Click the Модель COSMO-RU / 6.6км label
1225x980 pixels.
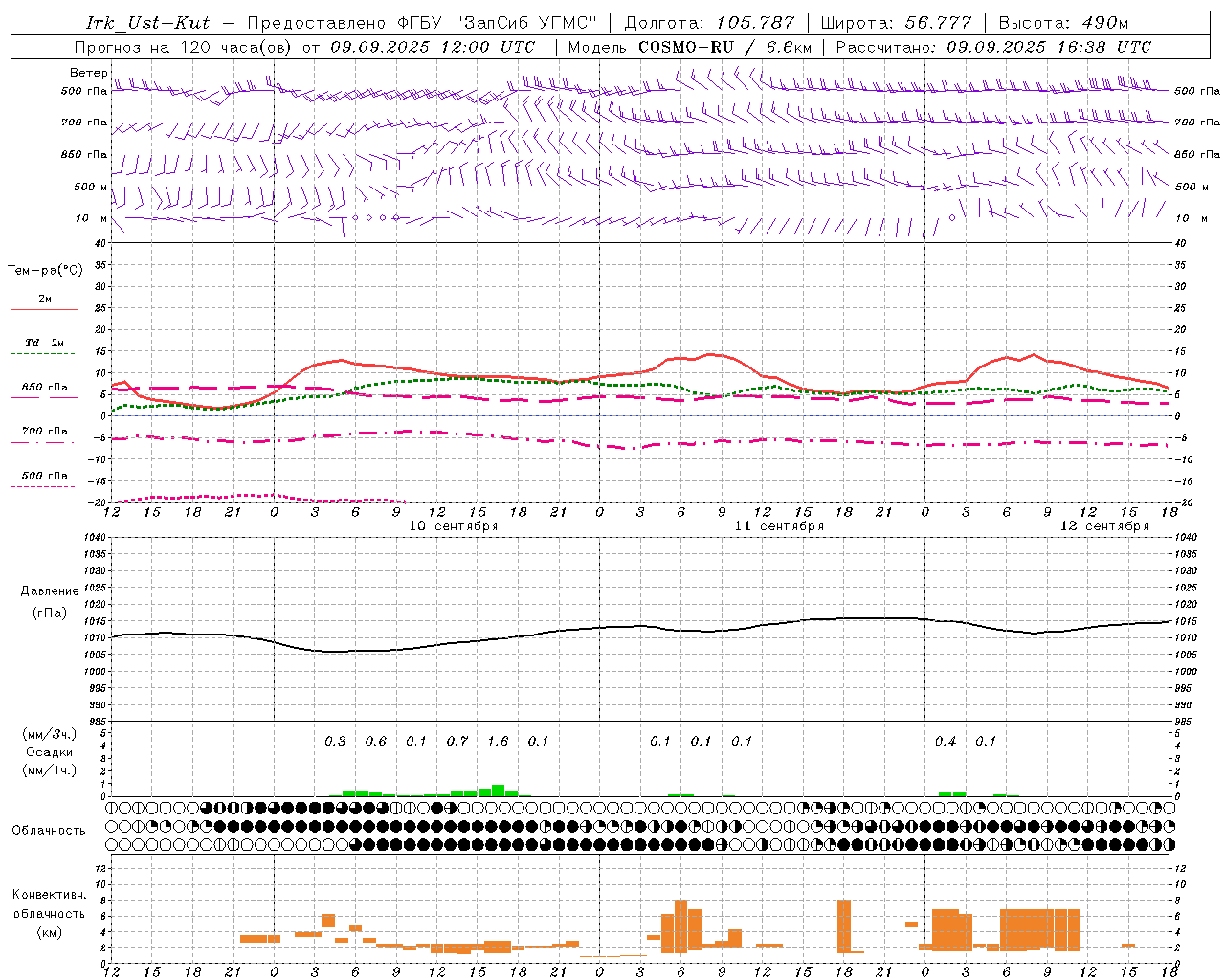689,47
